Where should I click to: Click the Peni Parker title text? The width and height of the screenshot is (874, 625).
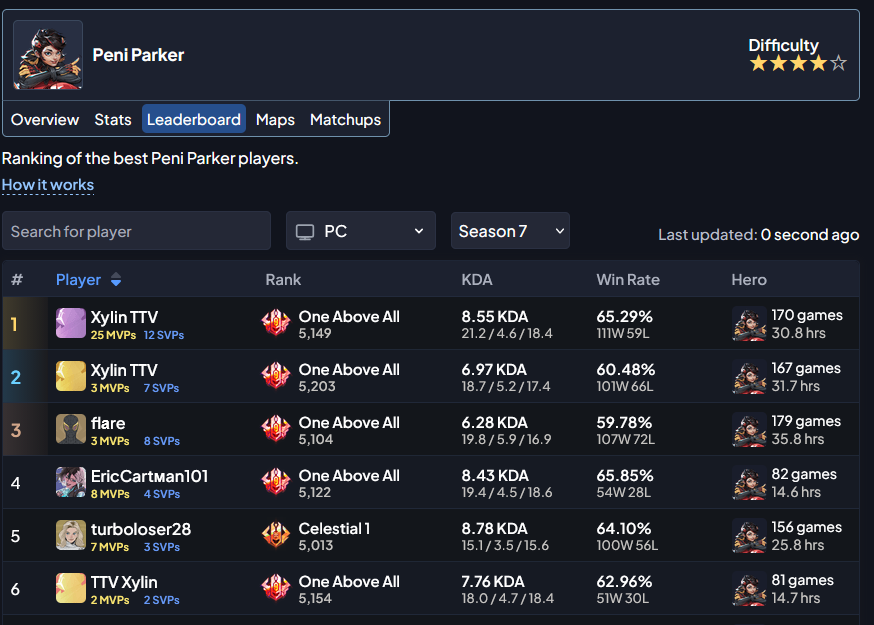point(138,55)
